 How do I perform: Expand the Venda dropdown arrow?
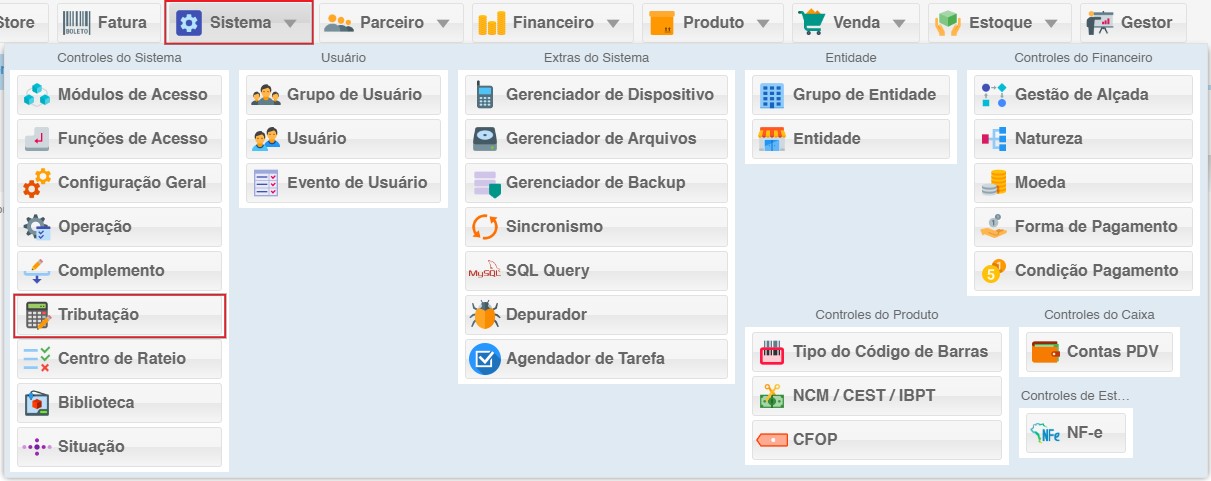899,23
